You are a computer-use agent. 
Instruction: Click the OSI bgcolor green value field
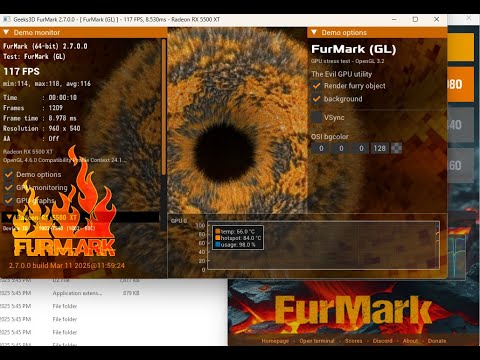[x=341, y=148]
